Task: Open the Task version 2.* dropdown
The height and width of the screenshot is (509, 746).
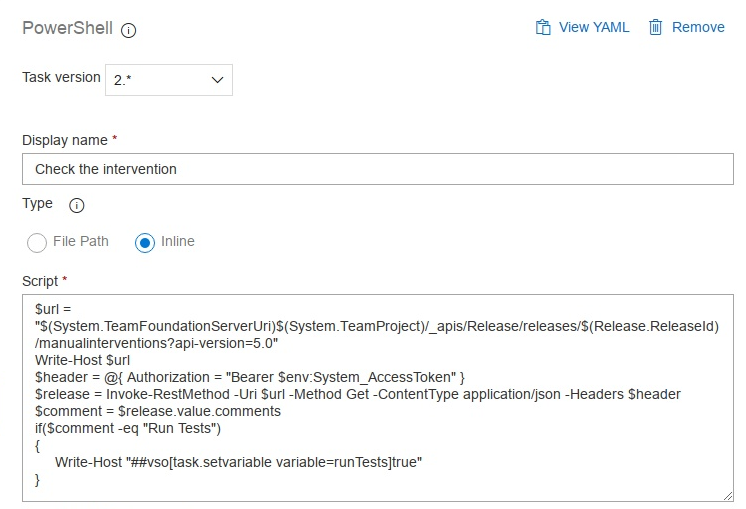Action: 168,80
